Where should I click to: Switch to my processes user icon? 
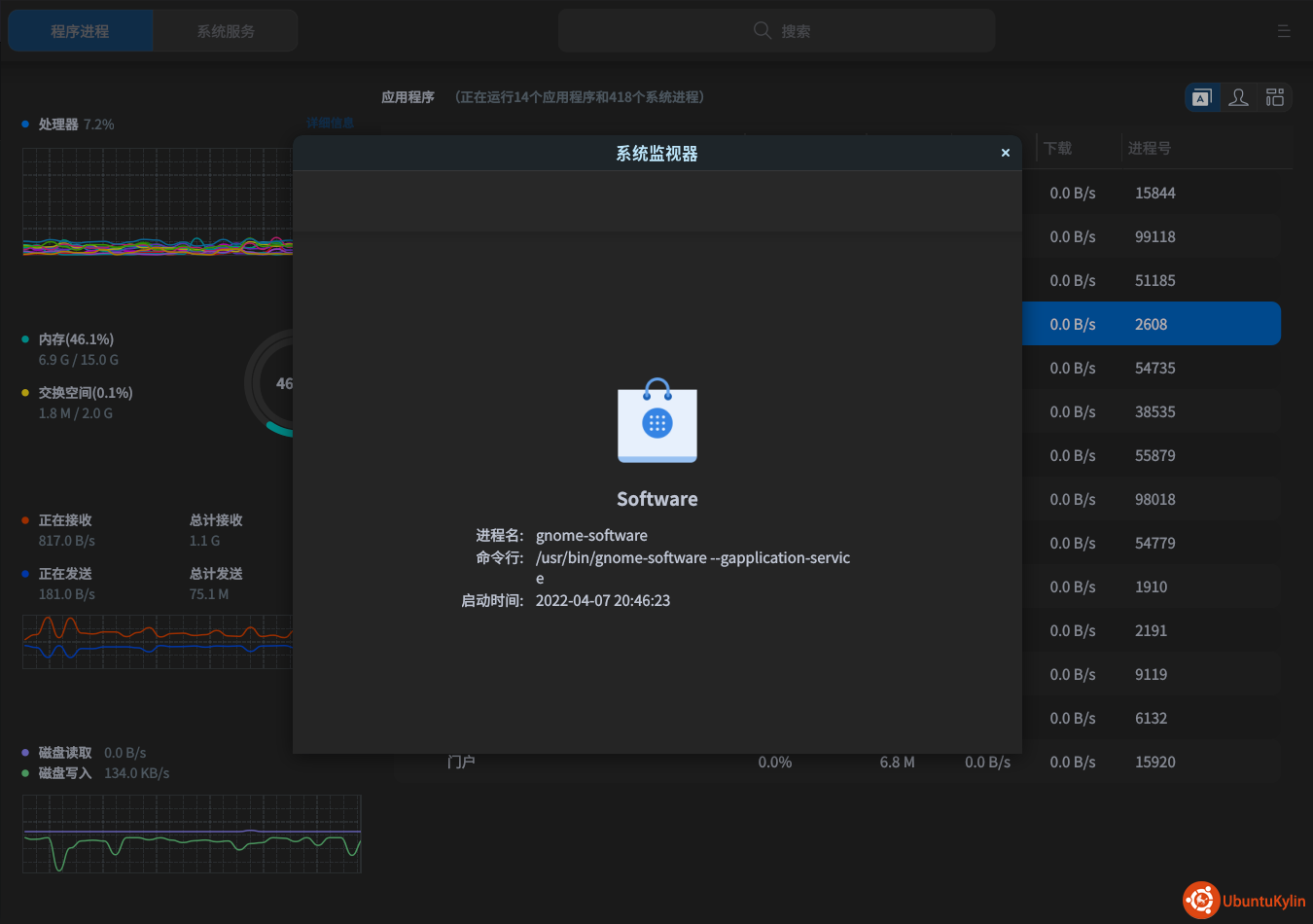coord(1238,97)
